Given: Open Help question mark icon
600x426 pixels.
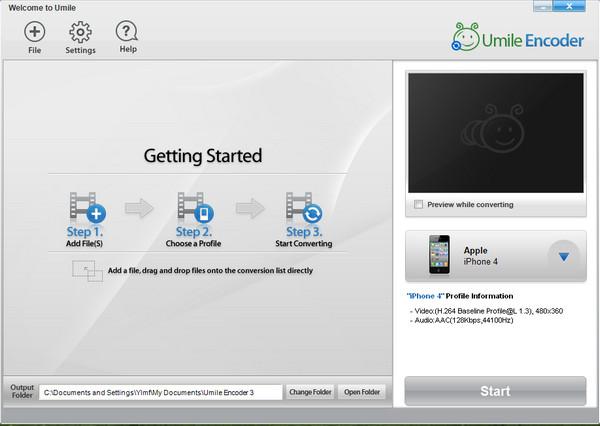Looking at the screenshot, I should pos(127,31).
